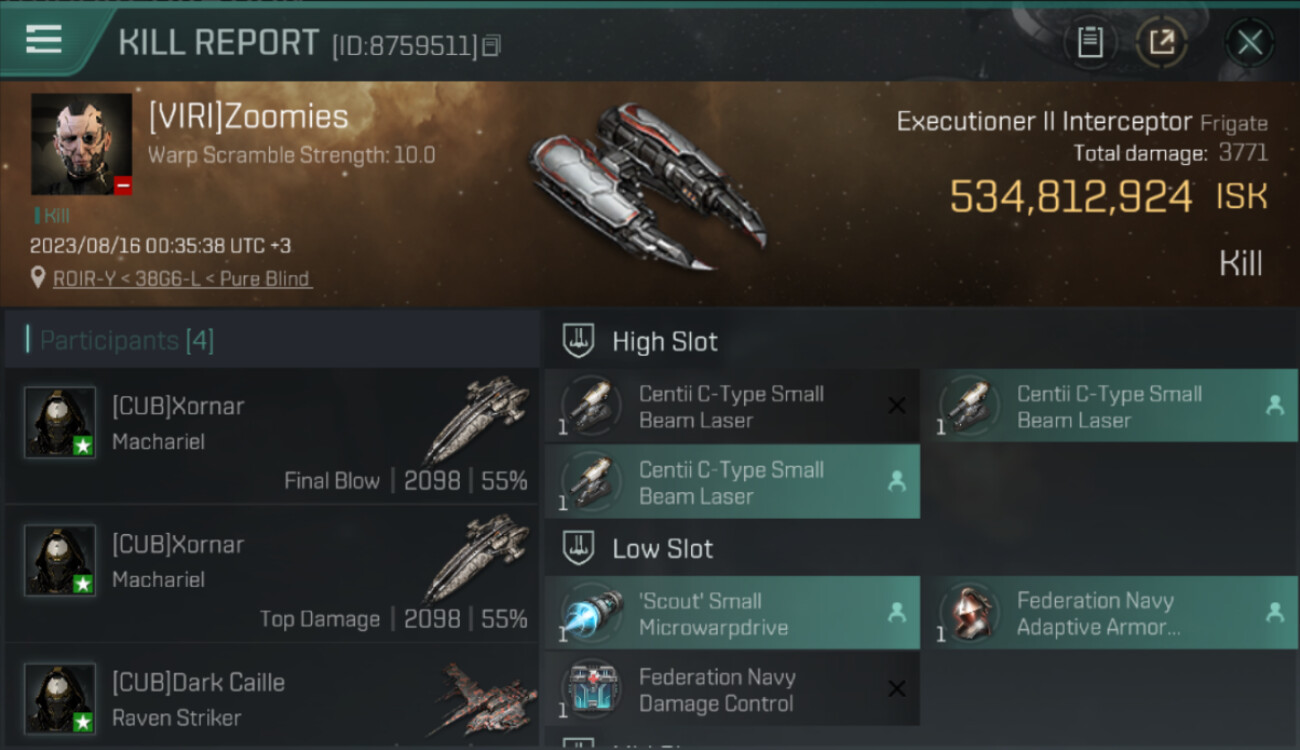
Task: Open ROIR-Y Pure Blind location link
Action: (x=182, y=279)
